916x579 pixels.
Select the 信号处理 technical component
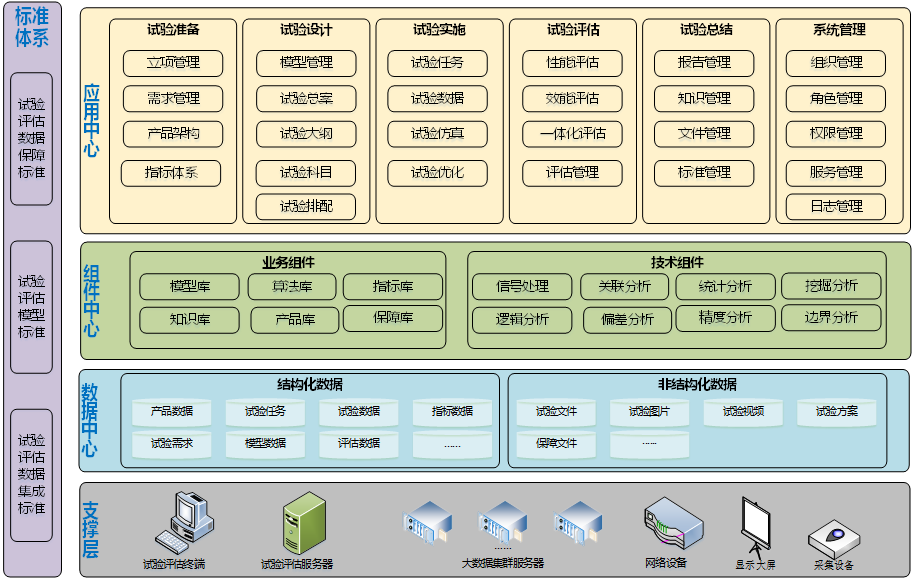point(522,287)
